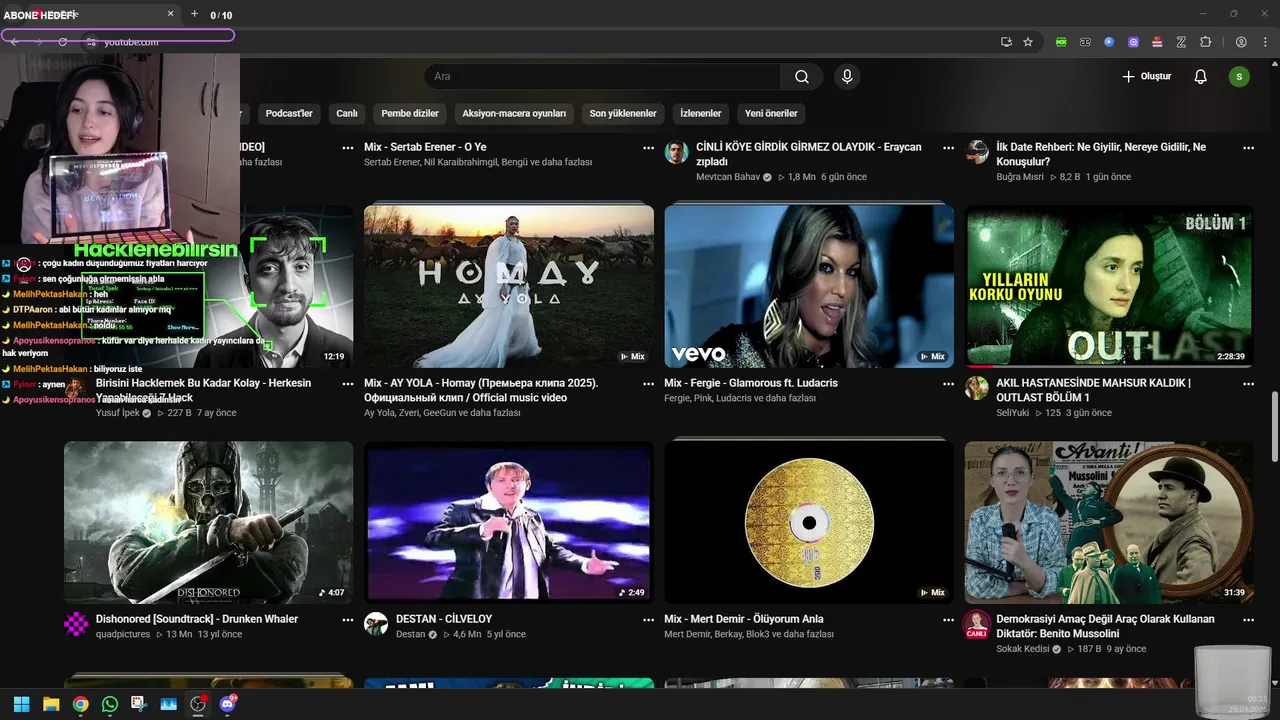Open the Mevtcan Bahav channel avatar

[x=676, y=152]
